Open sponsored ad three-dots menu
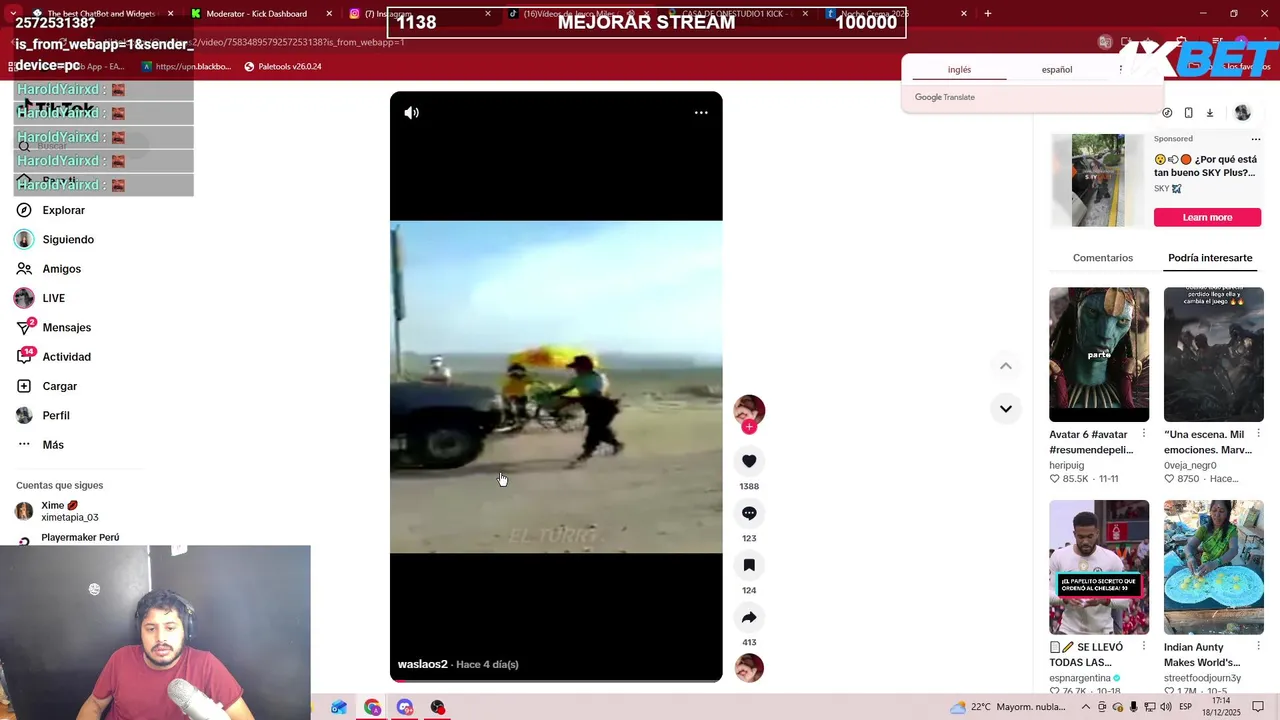Image resolution: width=1280 pixels, height=720 pixels. tap(1256, 139)
